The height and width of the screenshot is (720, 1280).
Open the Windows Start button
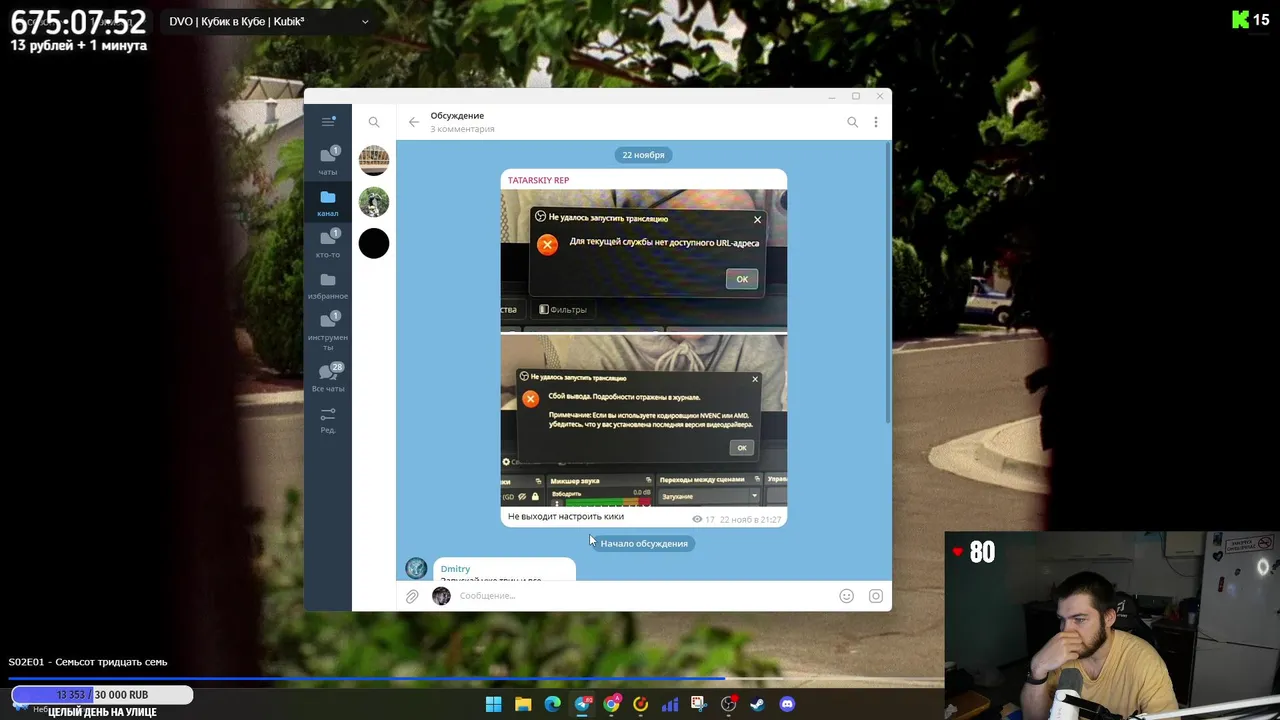(x=494, y=704)
